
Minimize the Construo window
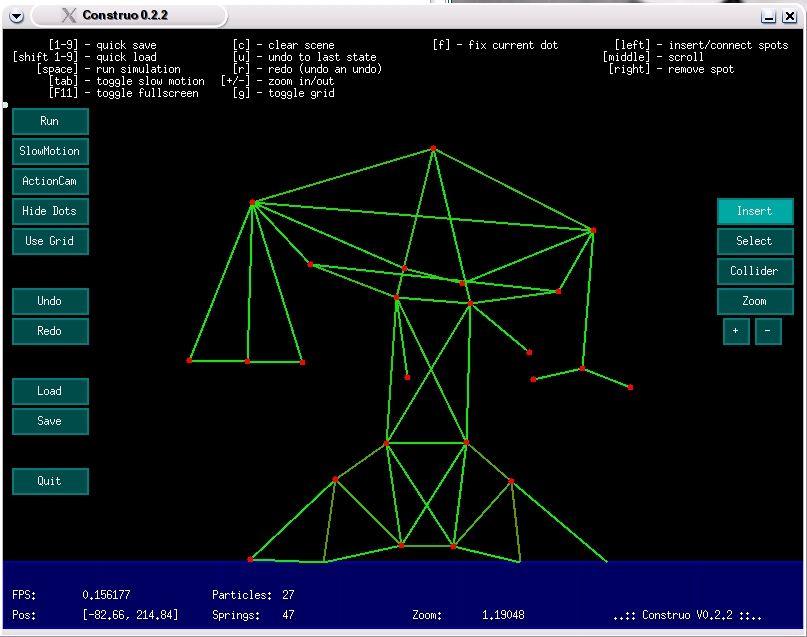pyautogui.click(x=768, y=16)
